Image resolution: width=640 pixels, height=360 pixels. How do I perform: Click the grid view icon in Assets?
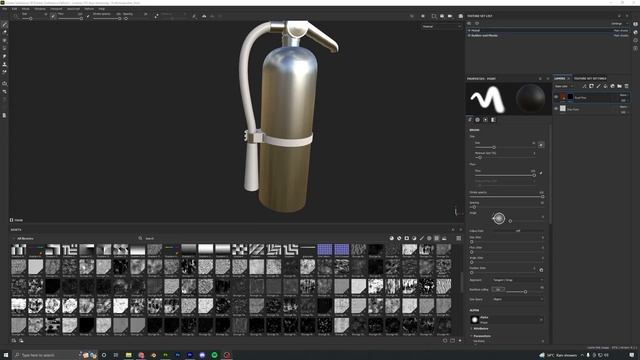pos(459,238)
